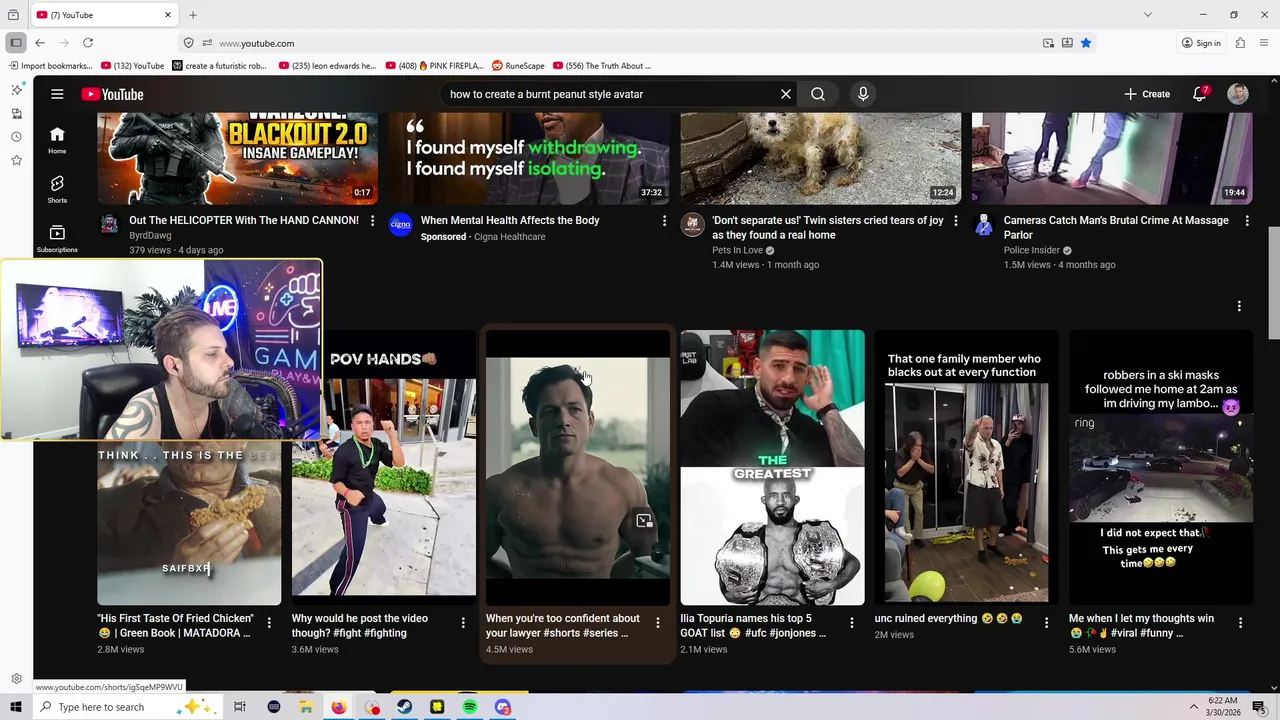Play the POV HANDS short thumbnail
The image size is (1280, 720).
coord(384,468)
